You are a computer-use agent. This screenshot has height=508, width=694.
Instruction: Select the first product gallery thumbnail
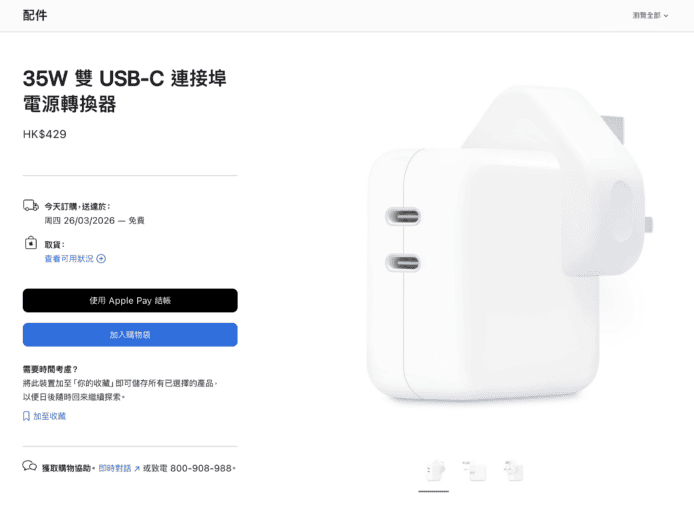[x=434, y=470]
